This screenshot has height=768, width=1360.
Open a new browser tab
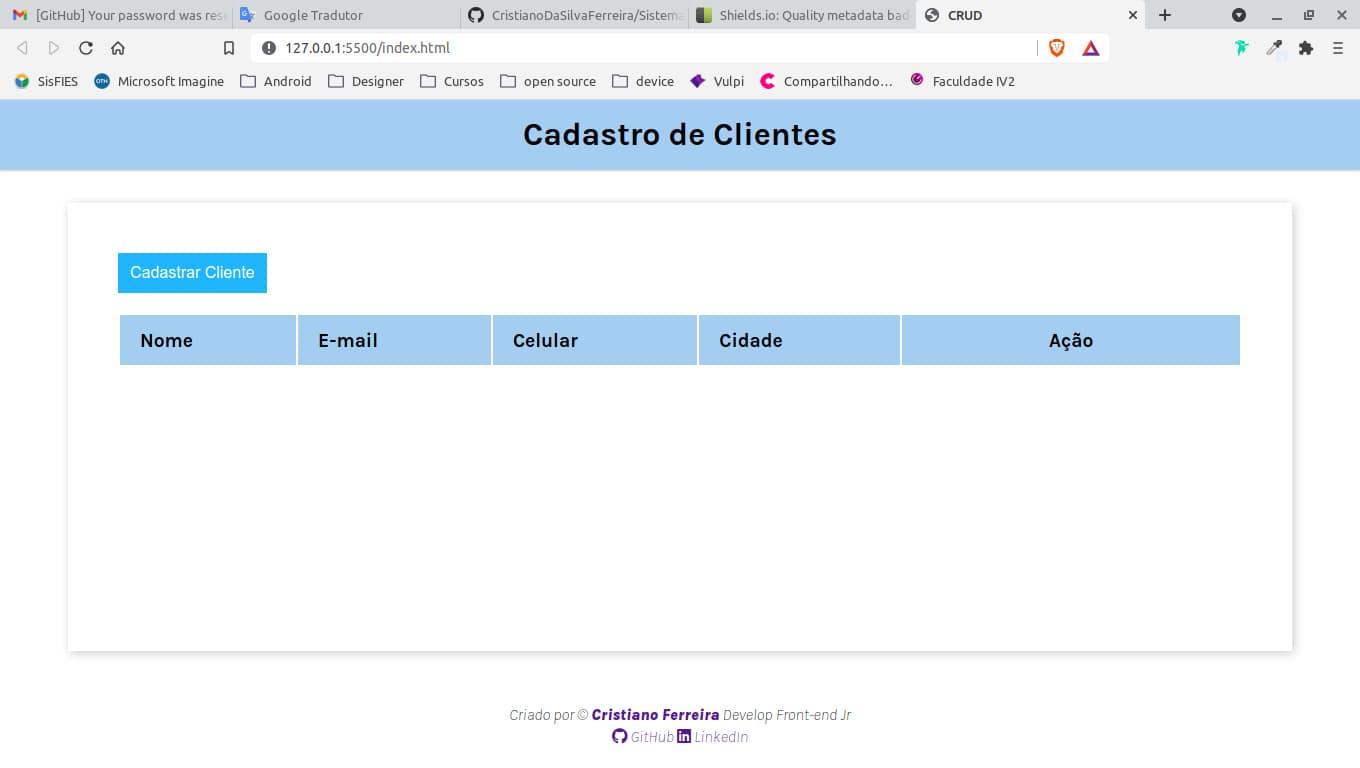tap(1164, 15)
